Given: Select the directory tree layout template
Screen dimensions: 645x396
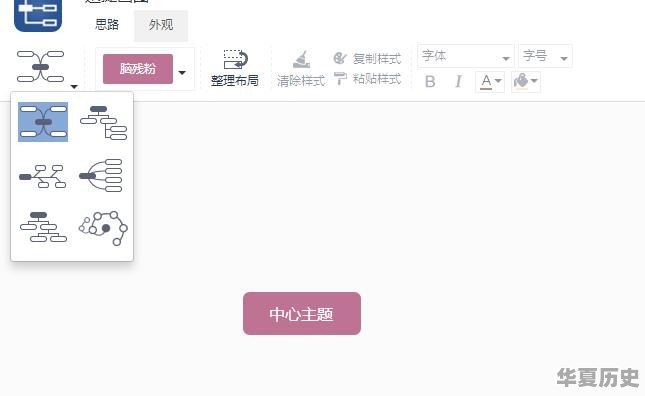Looking at the screenshot, I should coord(103,123).
